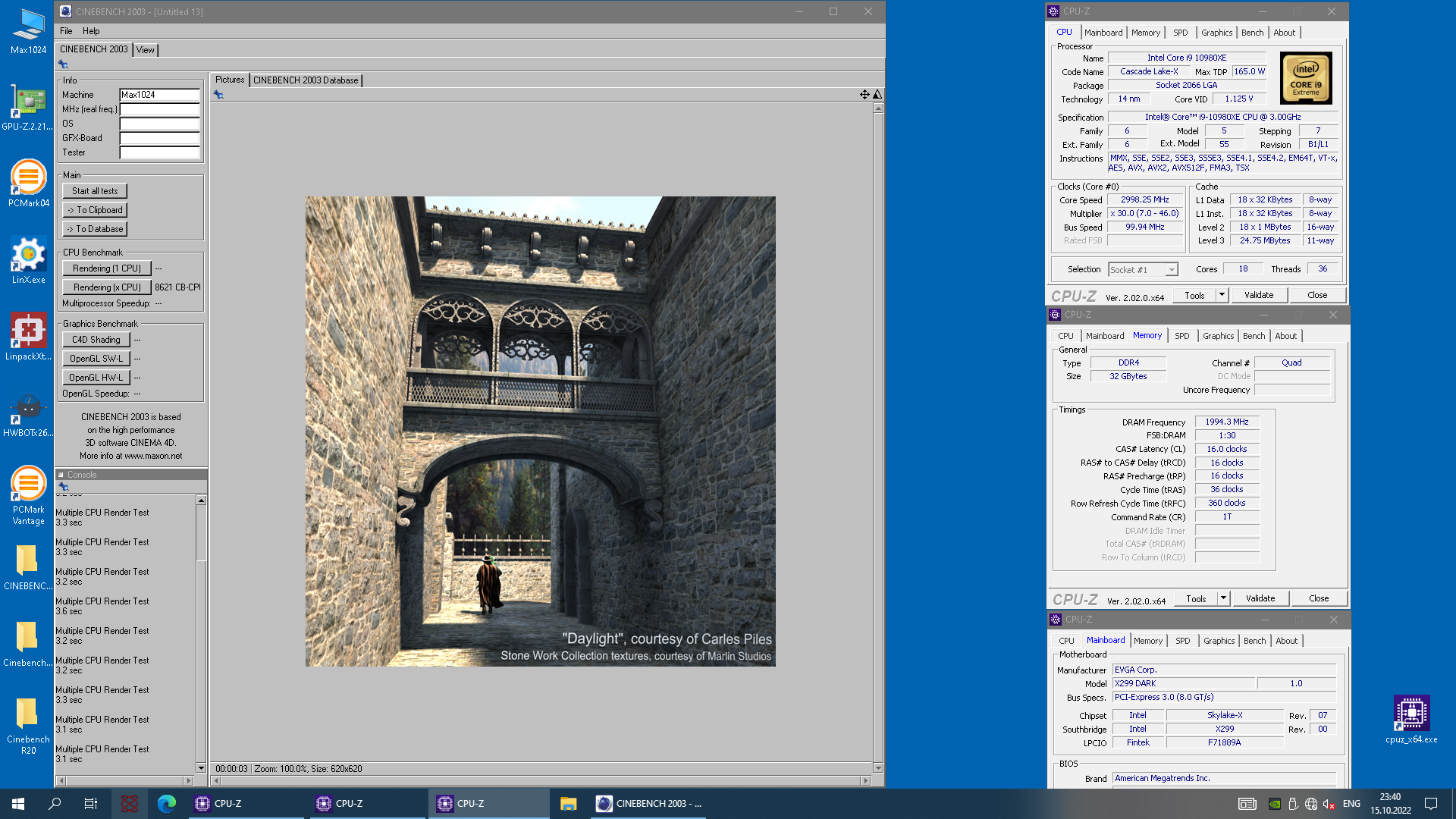Open About tab in bottom CPU-Z window
1456x819 pixels.
point(1286,641)
